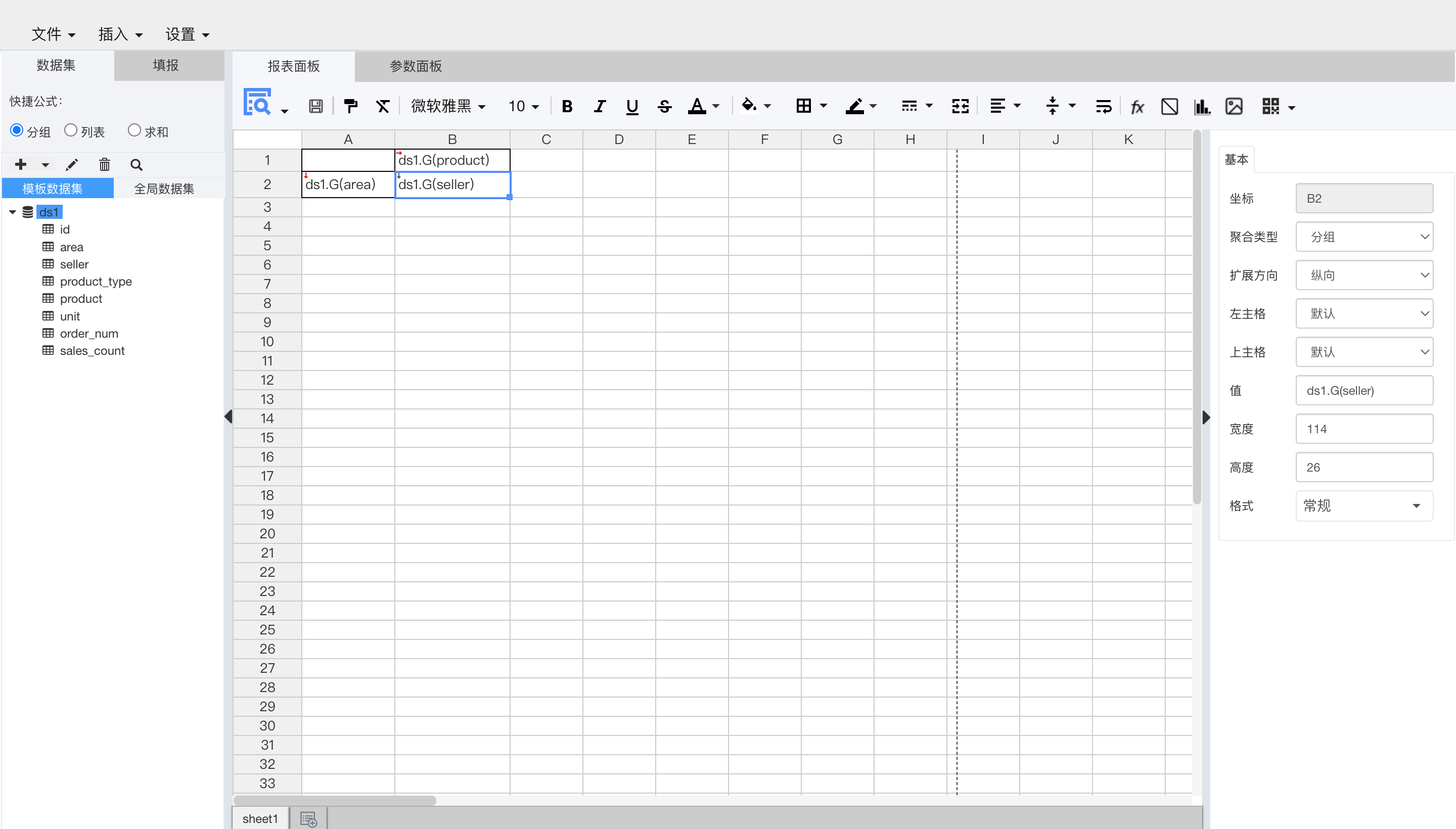Open the 上主格 dropdown
Screen dimensions: 1456x829
click(x=1364, y=352)
